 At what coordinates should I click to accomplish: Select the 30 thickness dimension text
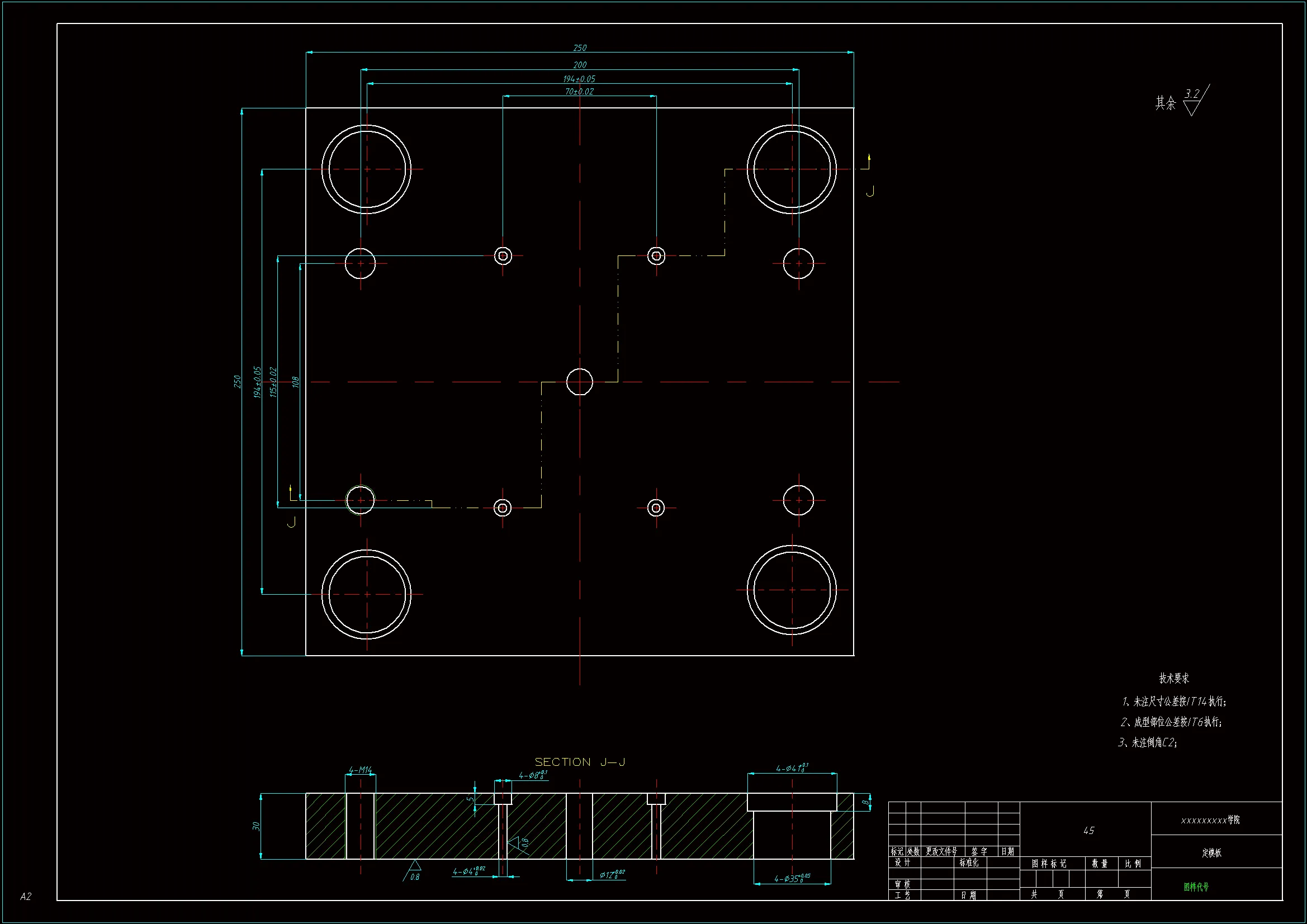[x=256, y=826]
